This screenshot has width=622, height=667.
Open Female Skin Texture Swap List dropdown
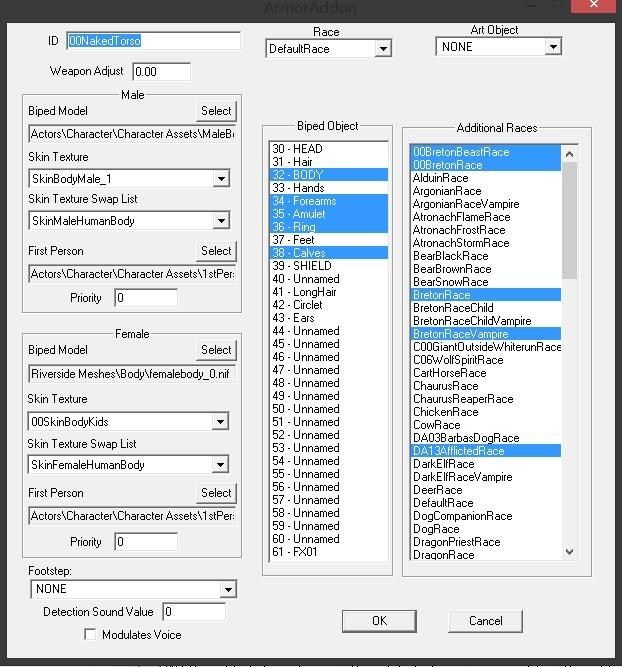[222, 465]
